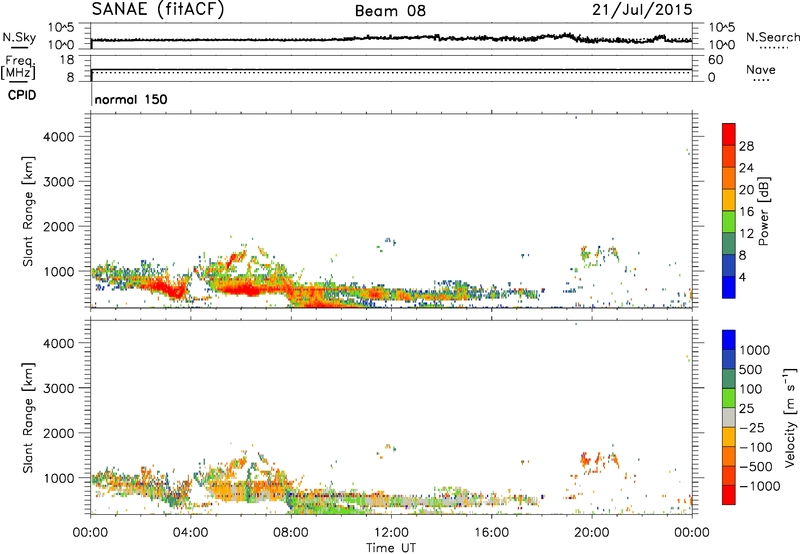
Task: Click the 24 label on the Power colorbar
Action: pos(746,168)
